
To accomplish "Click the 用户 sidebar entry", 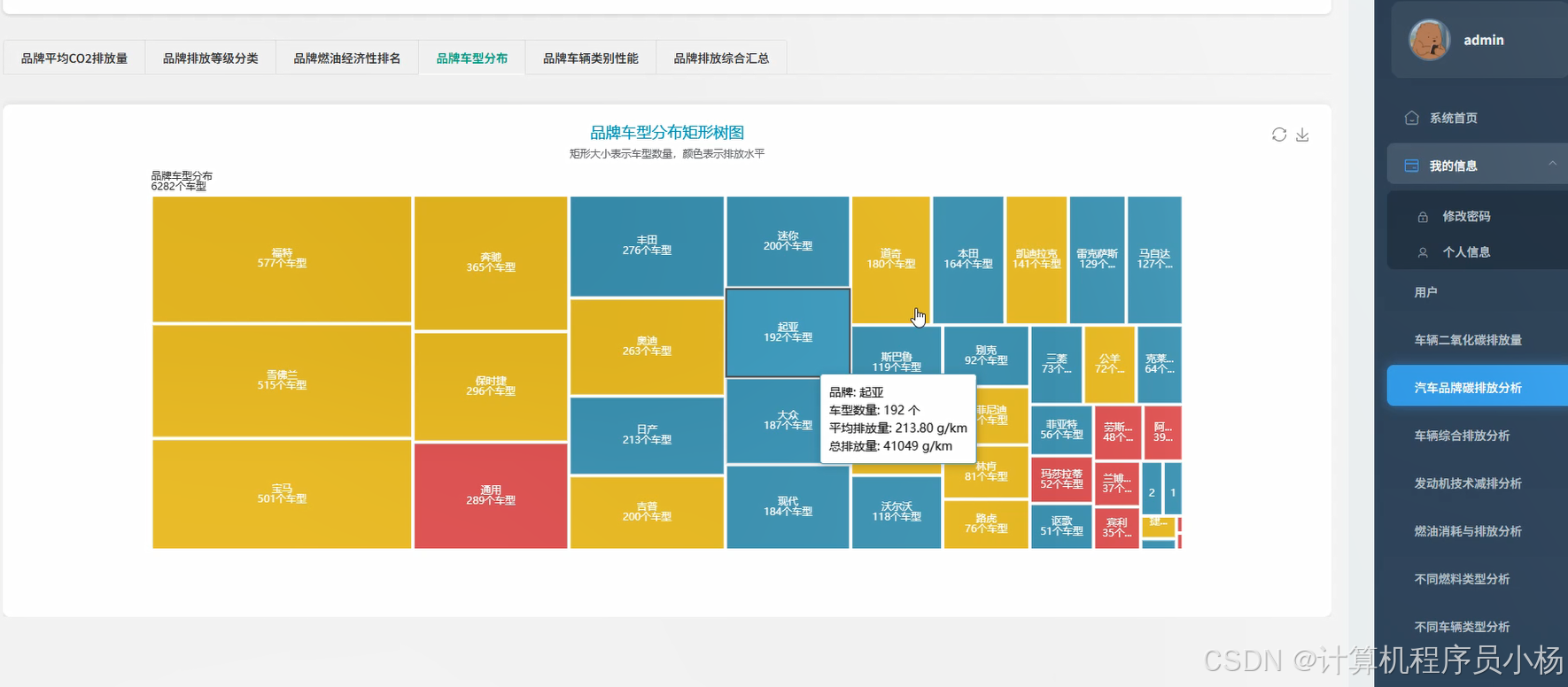I will pos(1425,292).
